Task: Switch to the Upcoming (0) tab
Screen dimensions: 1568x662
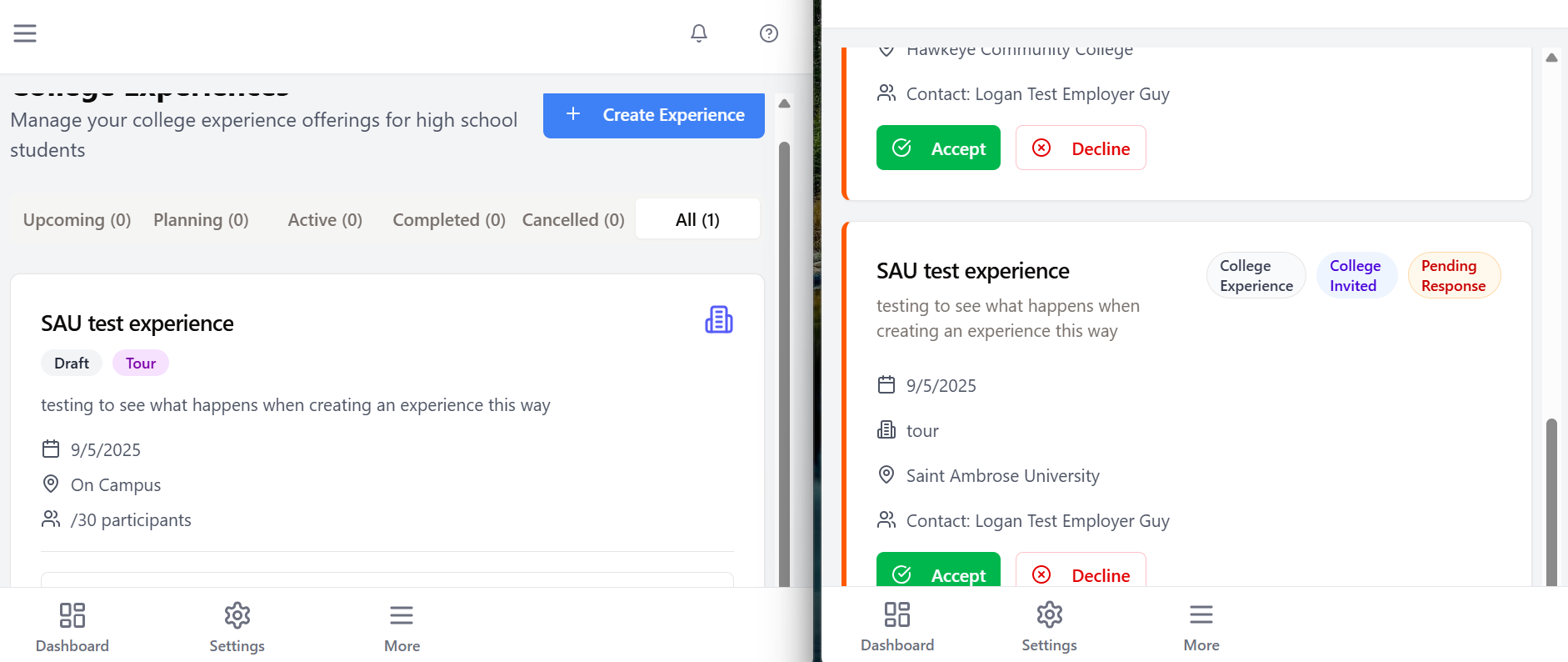Action: (77, 220)
